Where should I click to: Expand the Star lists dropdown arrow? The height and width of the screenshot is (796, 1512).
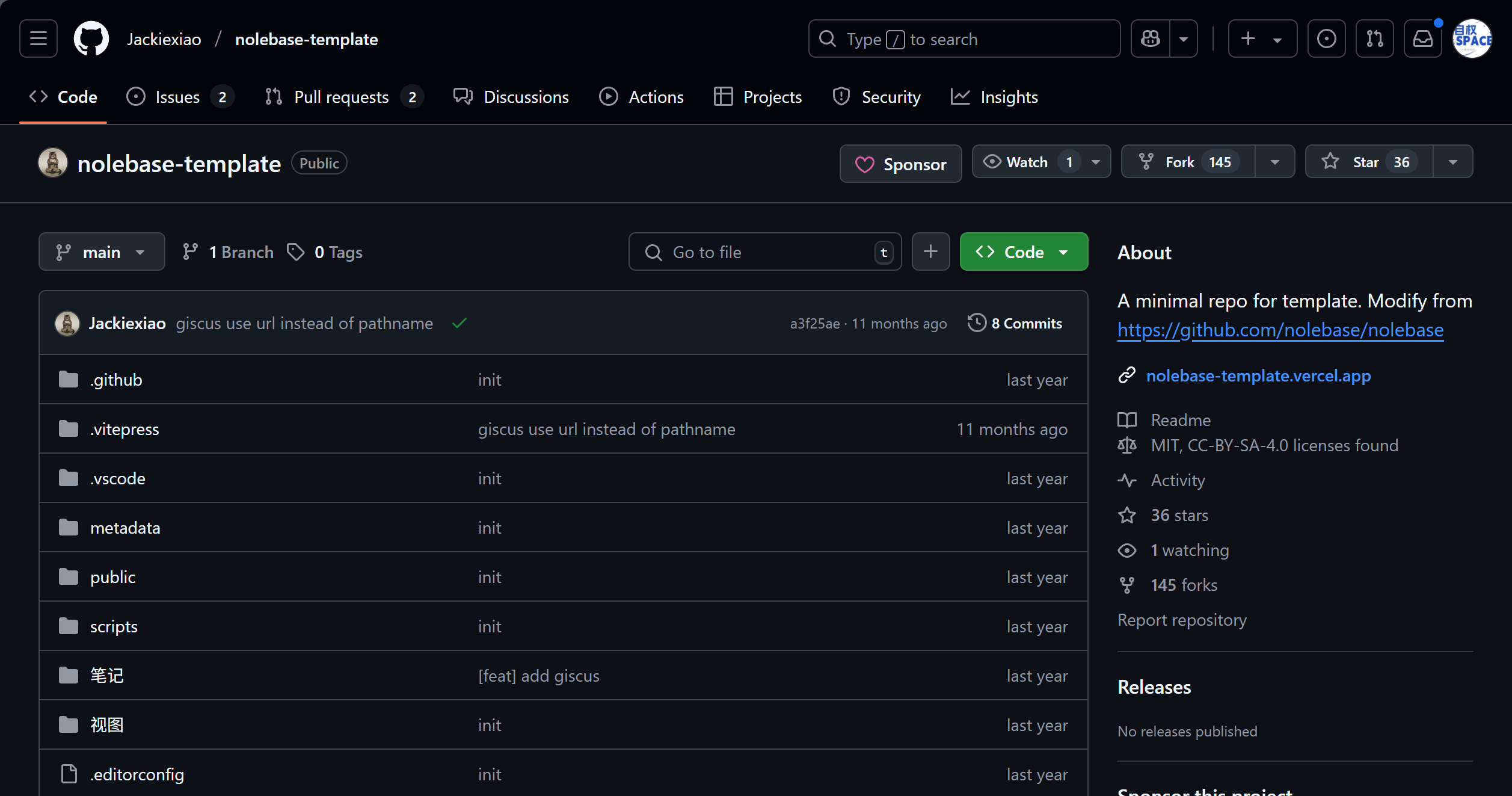coord(1453,162)
